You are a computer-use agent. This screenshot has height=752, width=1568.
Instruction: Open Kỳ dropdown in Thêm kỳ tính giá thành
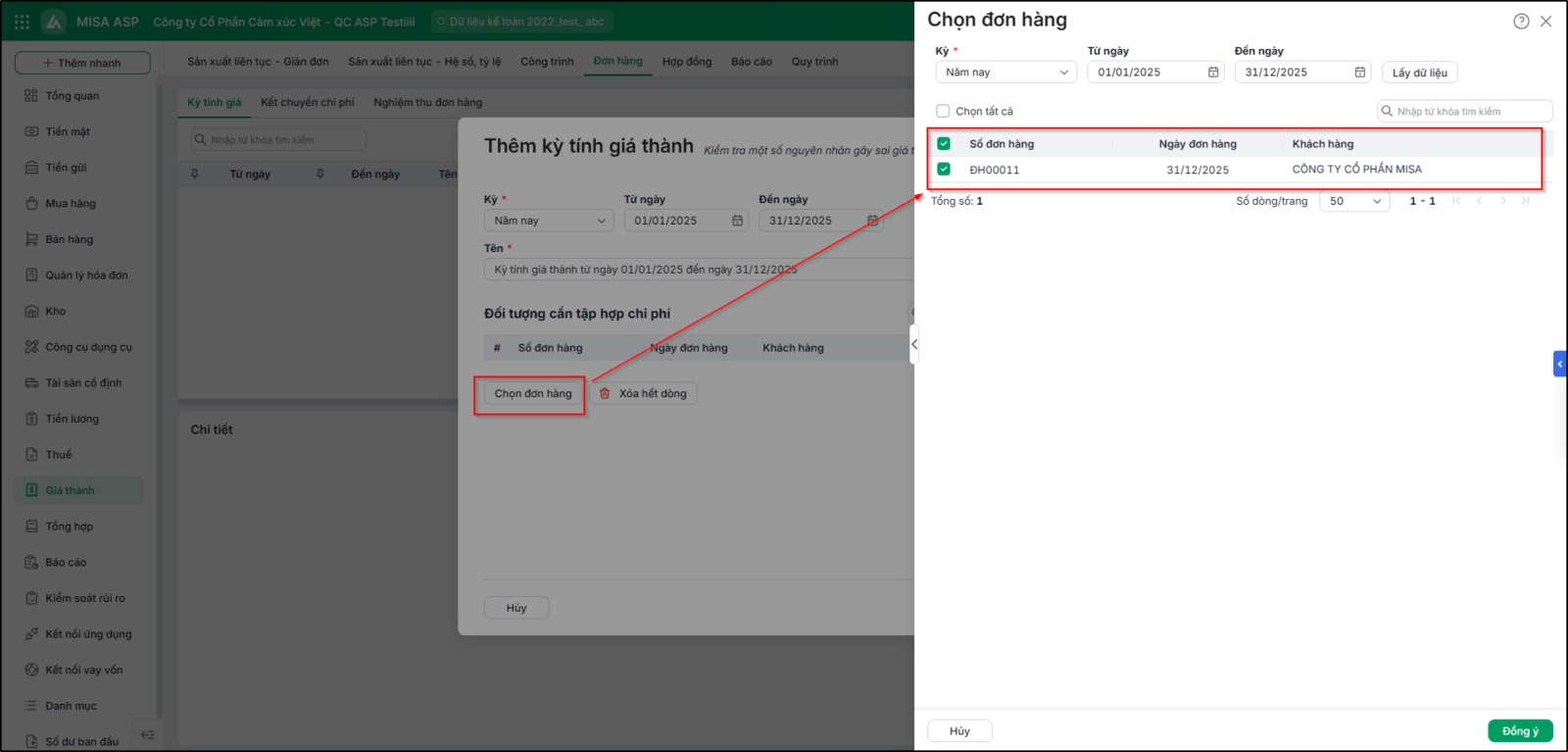(549, 221)
